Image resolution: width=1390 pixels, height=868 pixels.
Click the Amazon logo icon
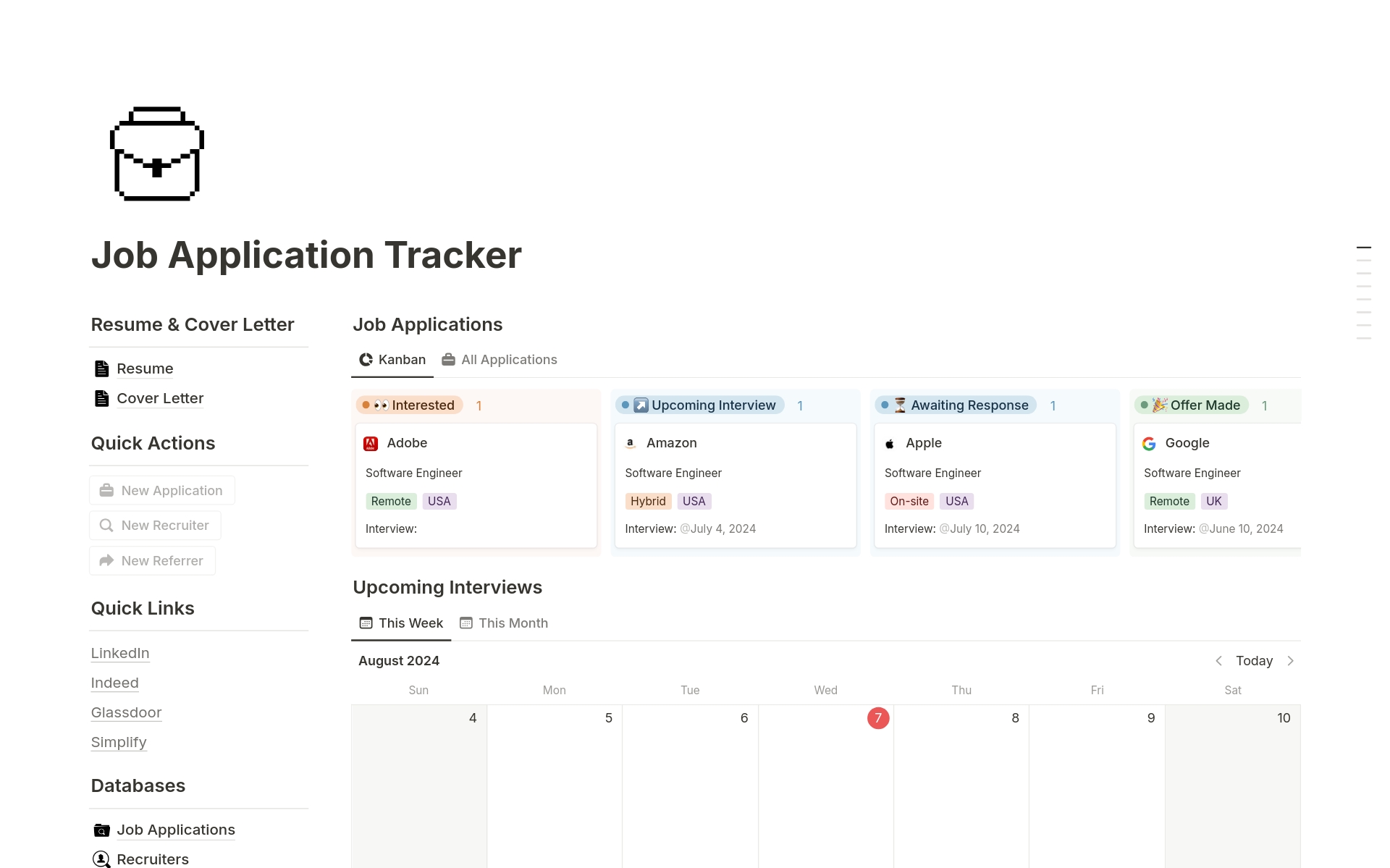click(x=631, y=443)
